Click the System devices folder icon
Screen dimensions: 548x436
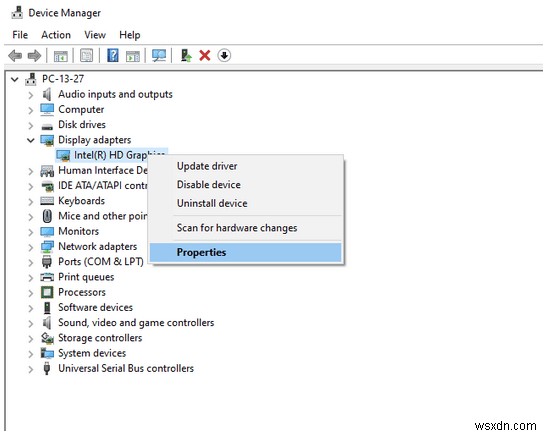point(47,353)
